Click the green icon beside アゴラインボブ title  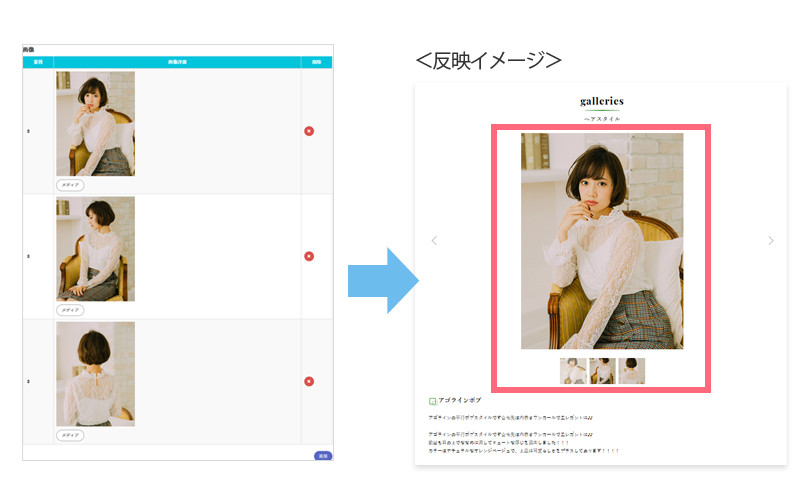(432, 401)
